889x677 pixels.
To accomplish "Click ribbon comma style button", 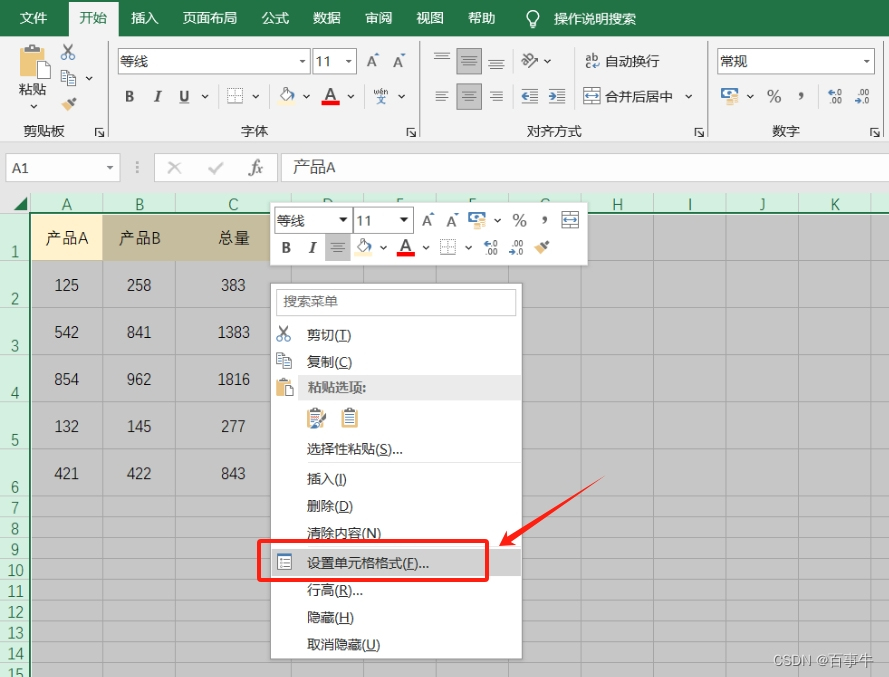I will point(801,96).
